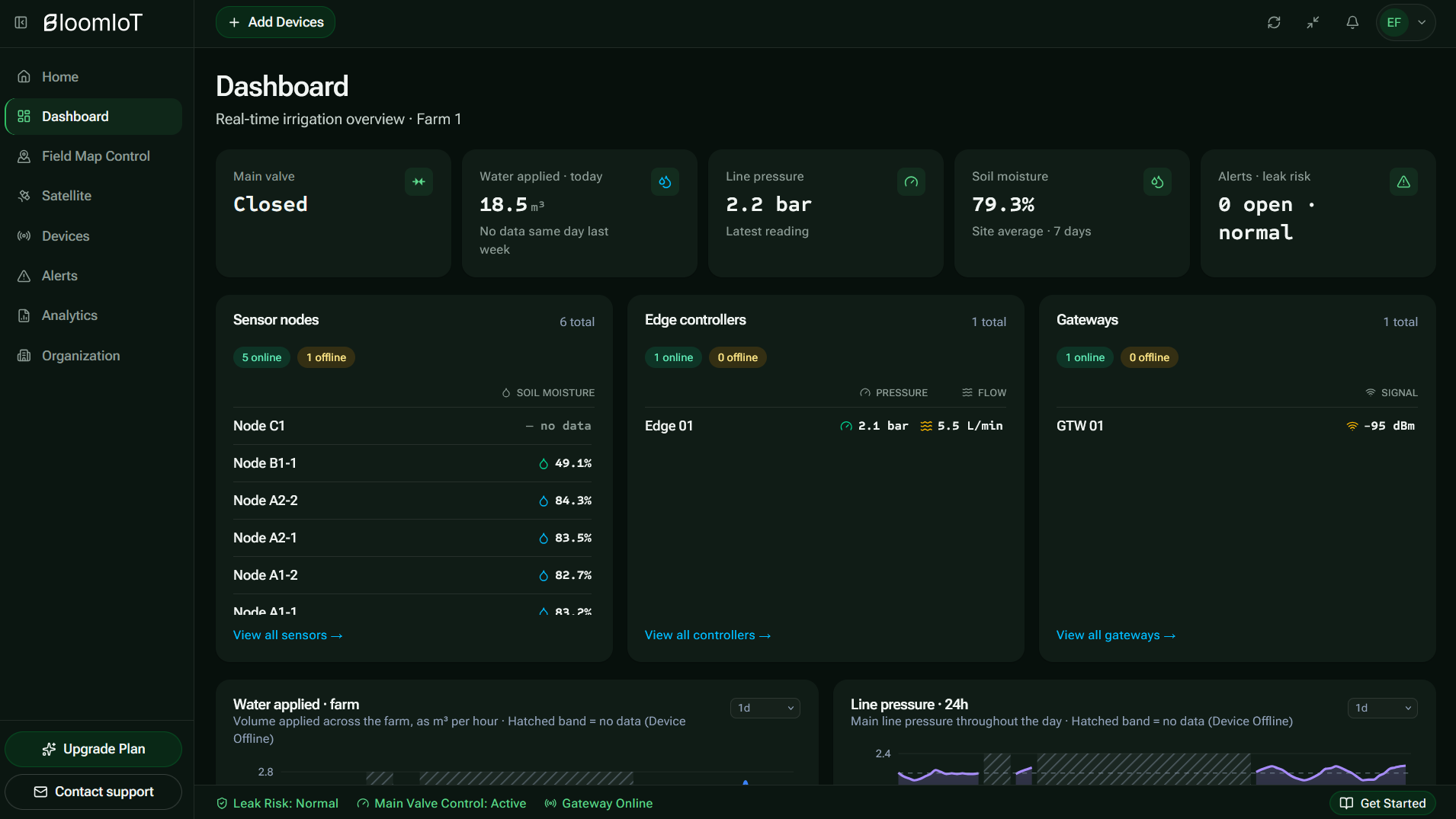1456x819 pixels.
Task: Open Field Map Control page
Action: (x=93, y=156)
